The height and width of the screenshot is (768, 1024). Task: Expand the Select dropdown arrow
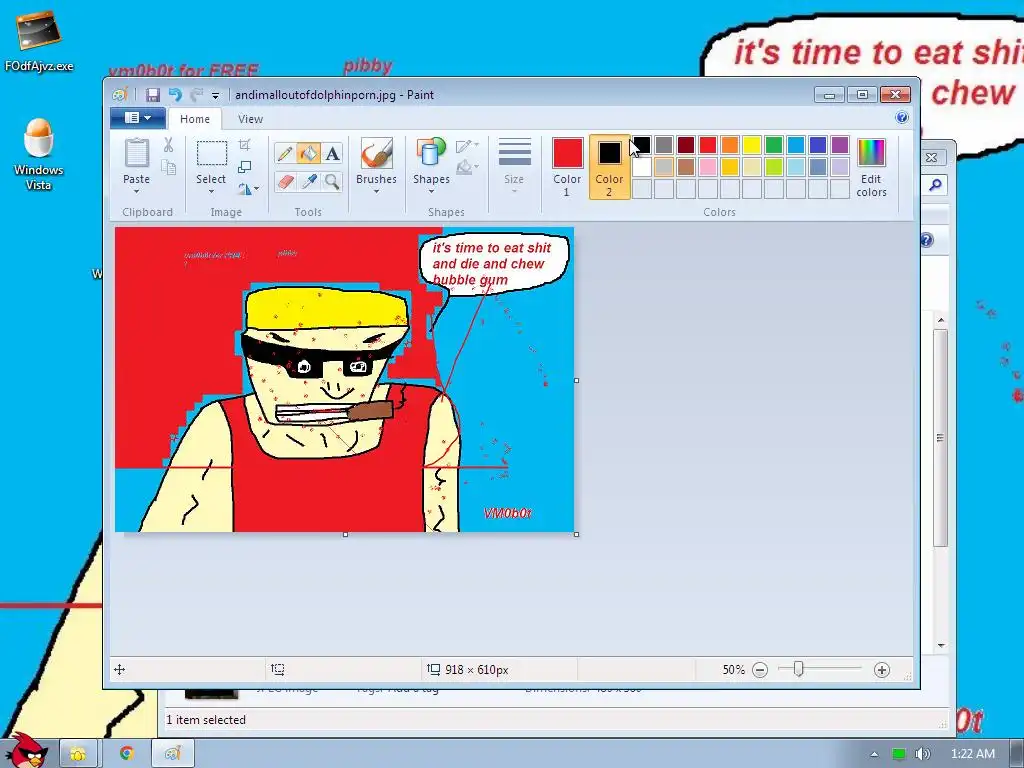(x=211, y=192)
